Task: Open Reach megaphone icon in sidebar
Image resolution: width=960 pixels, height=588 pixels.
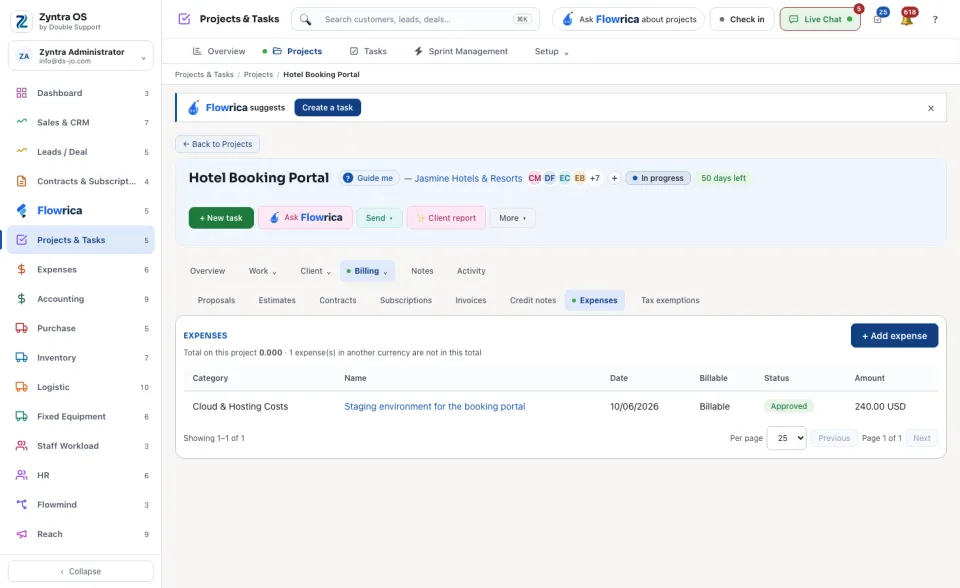Action: [x=21, y=534]
